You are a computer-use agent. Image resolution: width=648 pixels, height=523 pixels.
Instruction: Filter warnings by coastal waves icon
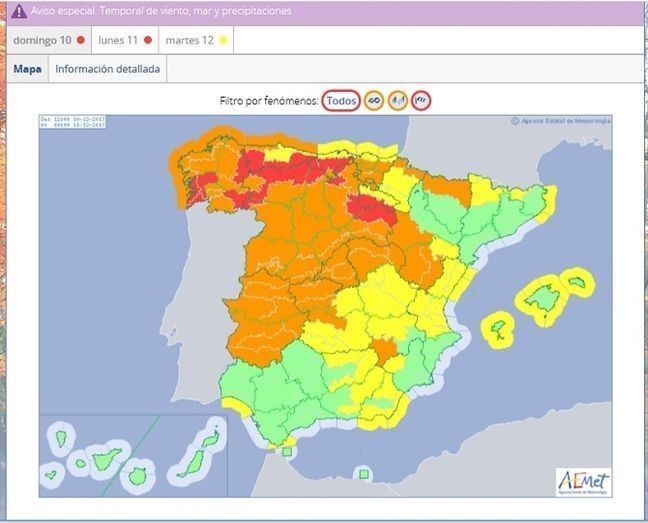(421, 101)
